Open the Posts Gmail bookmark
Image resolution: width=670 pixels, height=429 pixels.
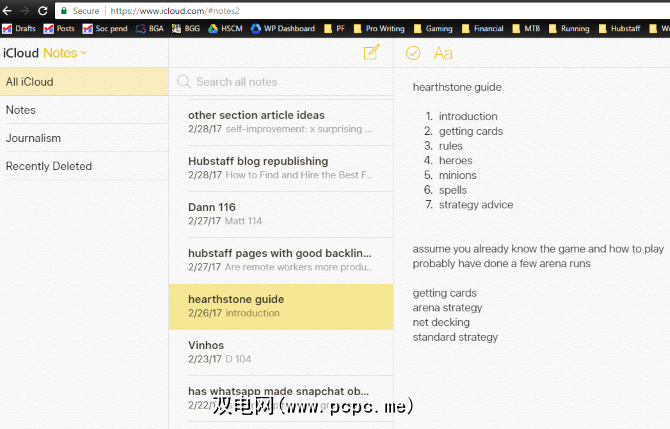coord(59,29)
